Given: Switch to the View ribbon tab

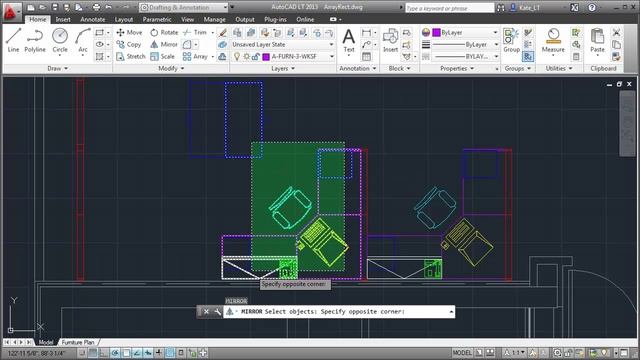Looking at the screenshot, I should click(187, 19).
